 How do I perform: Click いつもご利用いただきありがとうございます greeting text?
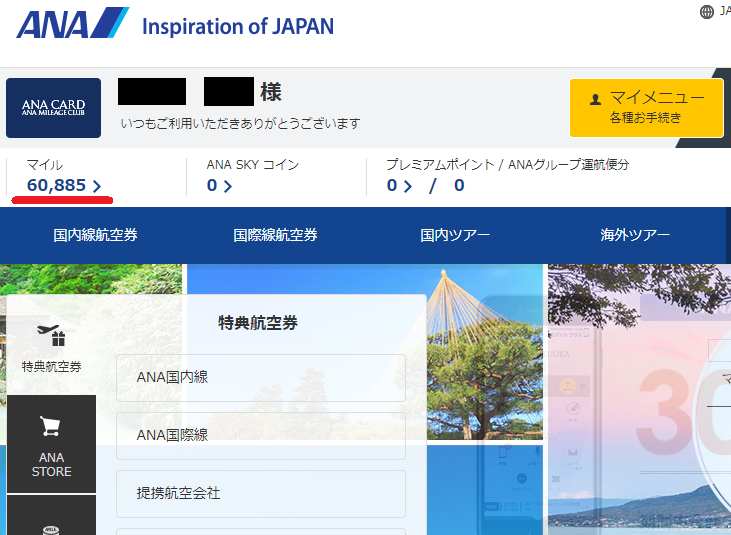pyautogui.click(x=241, y=123)
